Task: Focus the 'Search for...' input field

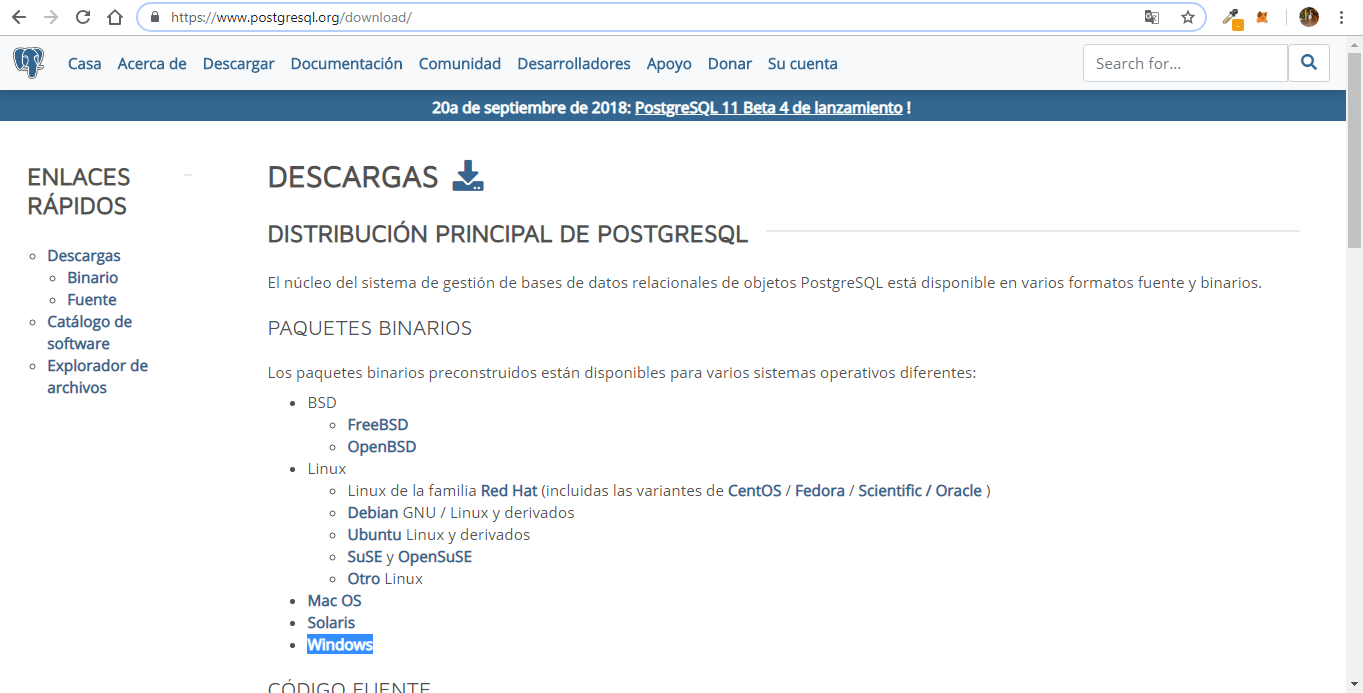Action: pos(1185,63)
